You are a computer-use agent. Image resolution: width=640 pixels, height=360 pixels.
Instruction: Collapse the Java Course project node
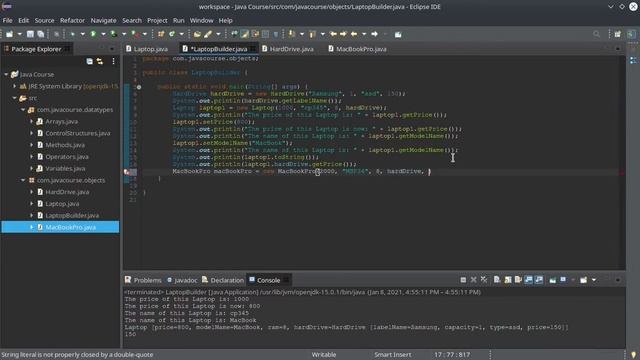click(x=6, y=74)
